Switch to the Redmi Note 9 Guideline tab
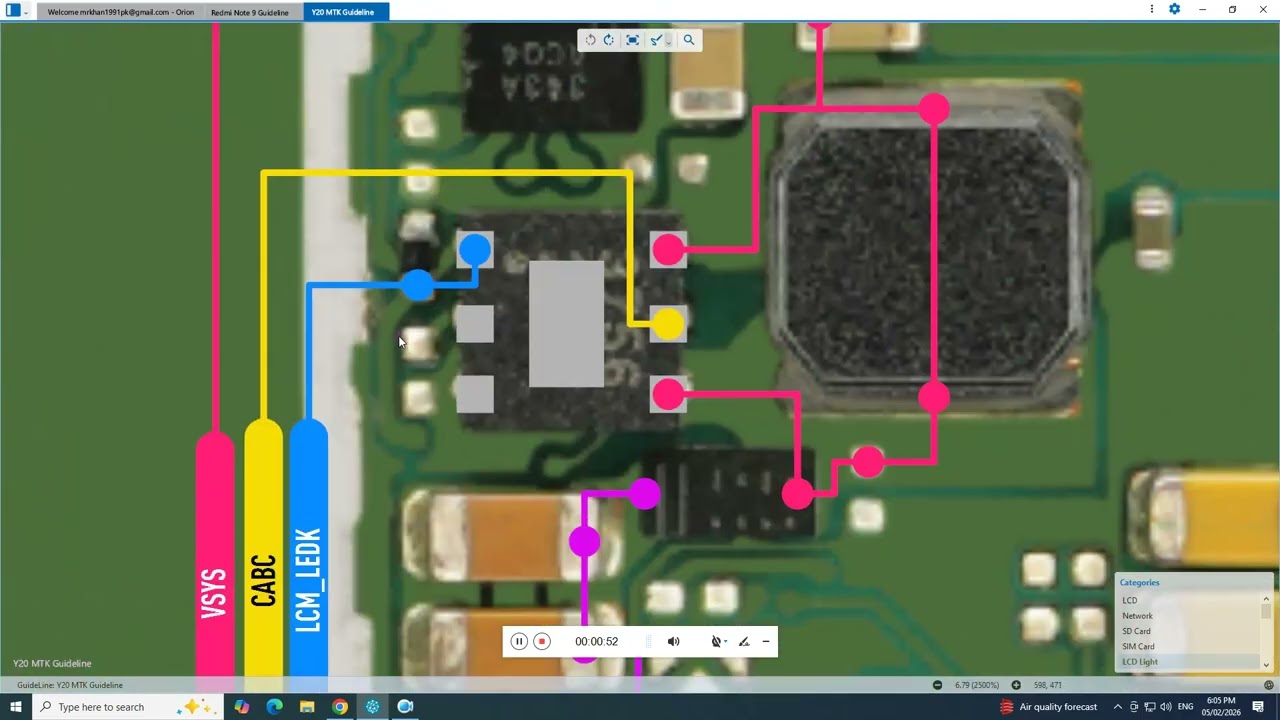 click(249, 12)
